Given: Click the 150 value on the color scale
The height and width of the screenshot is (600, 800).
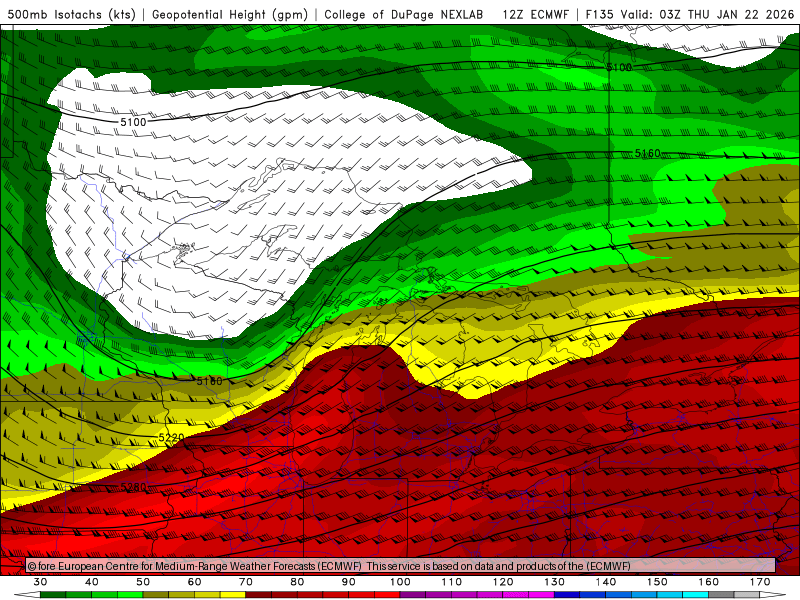Looking at the screenshot, I should (x=658, y=582).
